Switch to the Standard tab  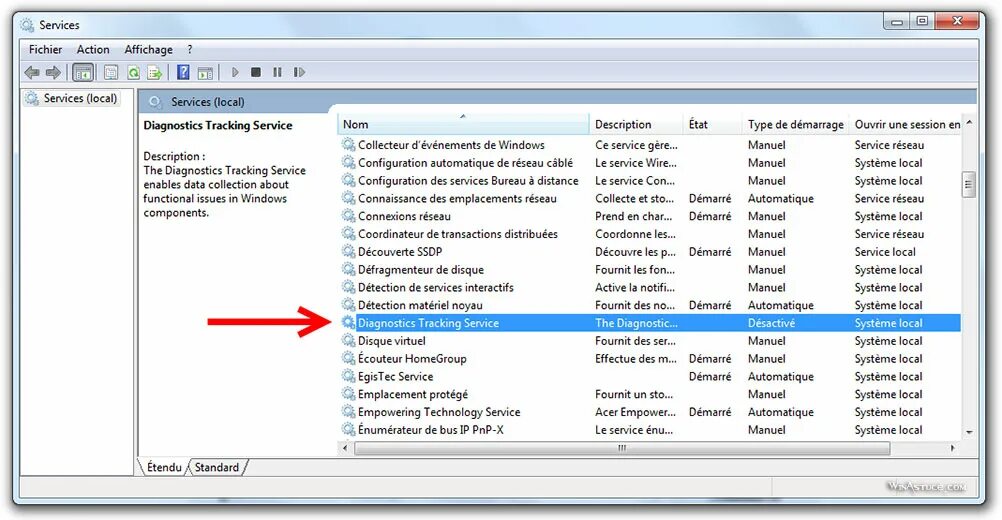pyautogui.click(x=217, y=467)
